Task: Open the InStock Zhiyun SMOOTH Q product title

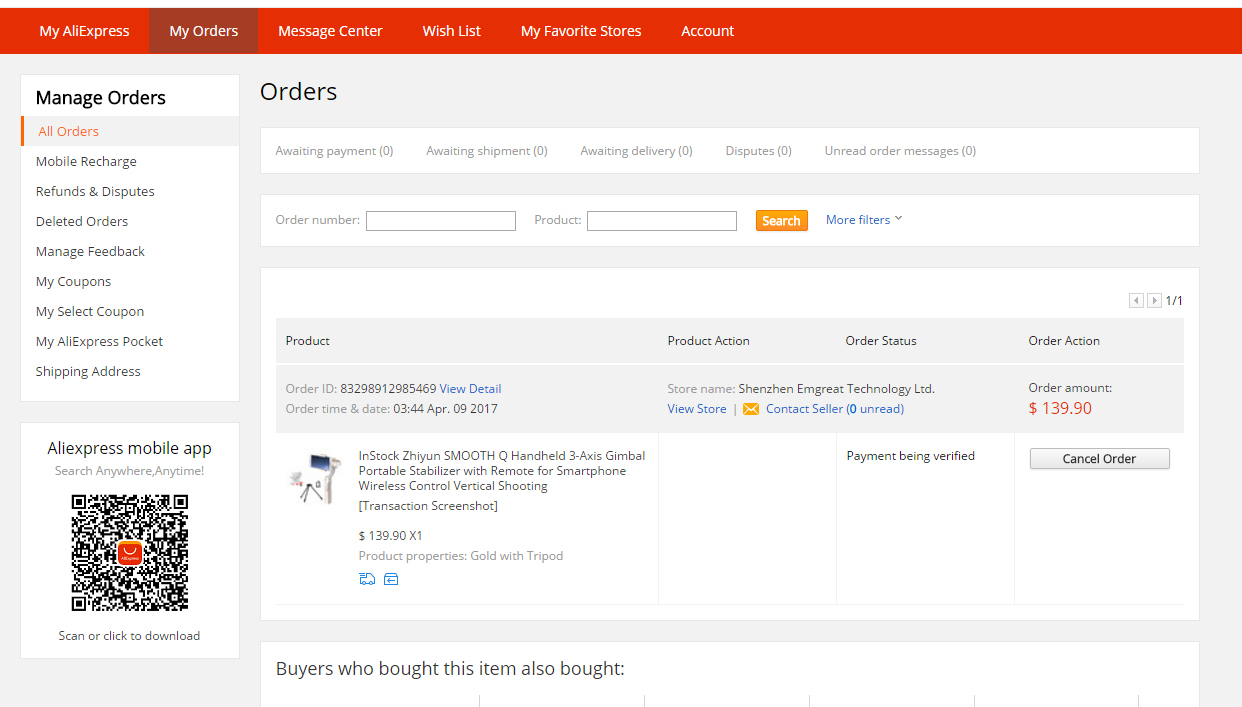Action: pos(502,471)
